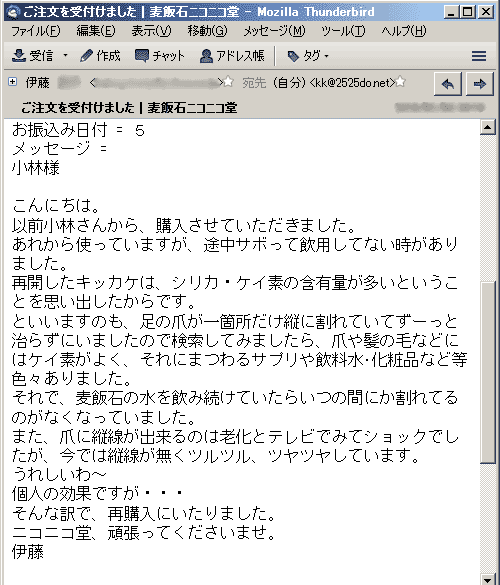Click the message body vertical scrollbar thumb

[x=487, y=372]
